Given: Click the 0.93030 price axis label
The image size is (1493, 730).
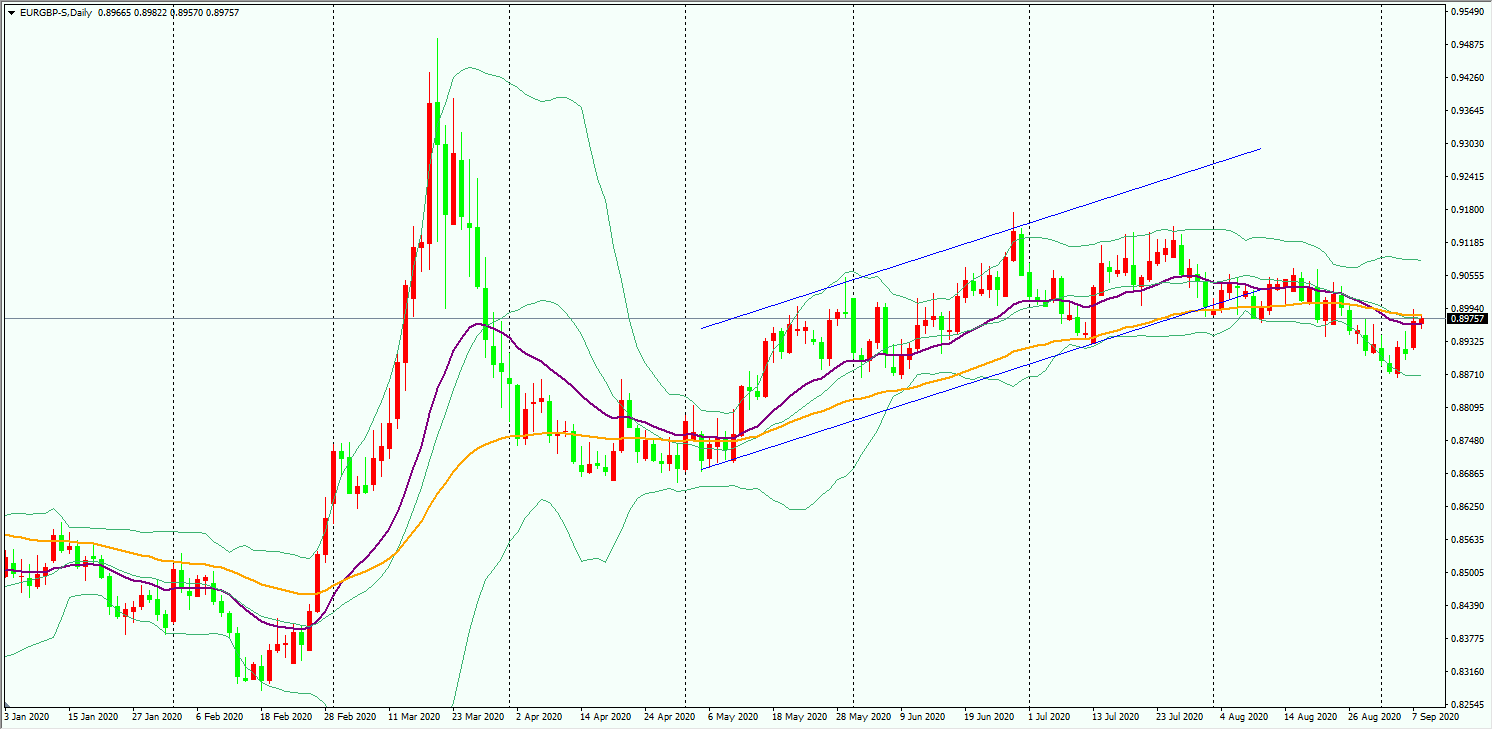Looking at the screenshot, I should (1467, 144).
